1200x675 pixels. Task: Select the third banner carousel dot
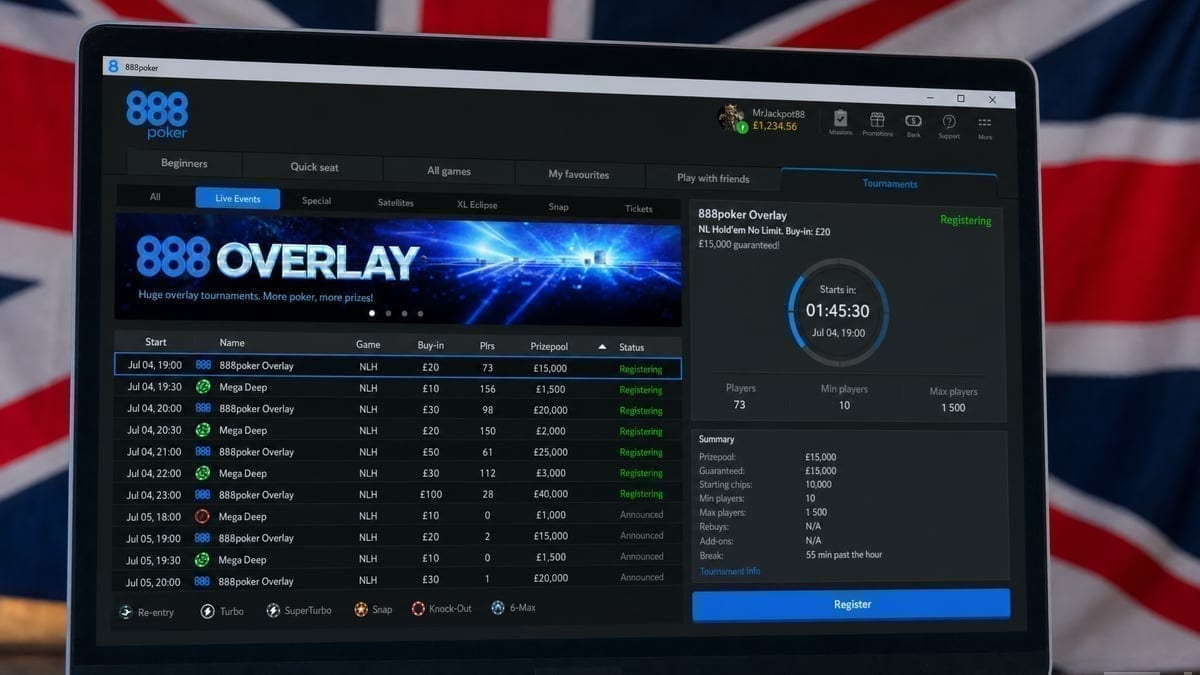click(404, 314)
